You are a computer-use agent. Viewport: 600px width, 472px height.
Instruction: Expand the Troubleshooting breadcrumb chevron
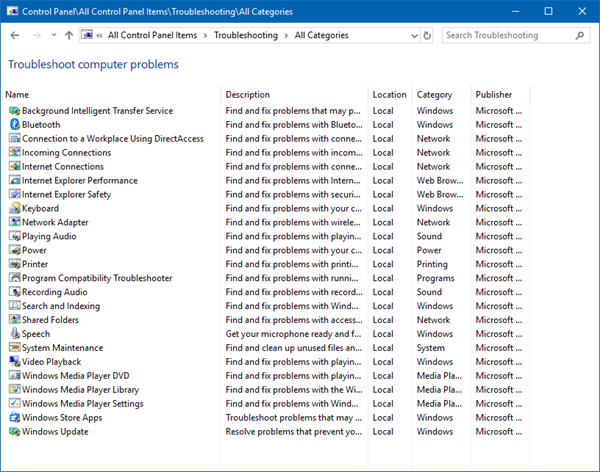[288, 35]
